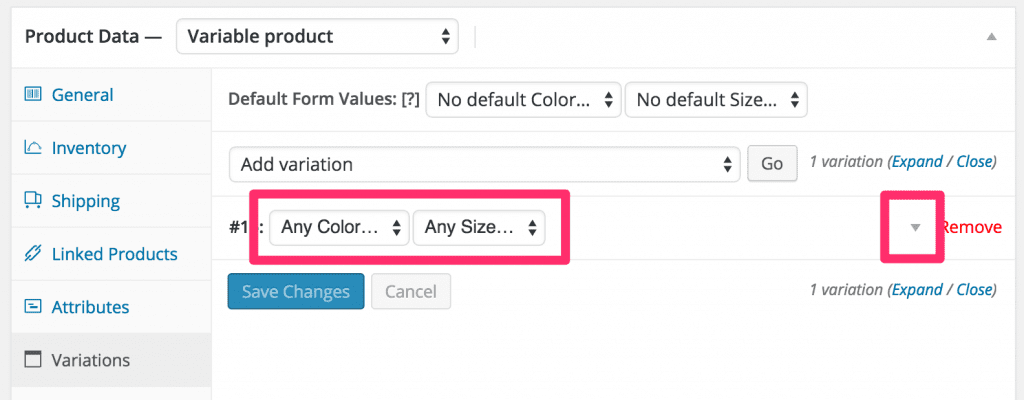Image resolution: width=1024 pixels, height=400 pixels.
Task: Collapse the Product Data panel with the triangle icon
Action: click(x=991, y=37)
